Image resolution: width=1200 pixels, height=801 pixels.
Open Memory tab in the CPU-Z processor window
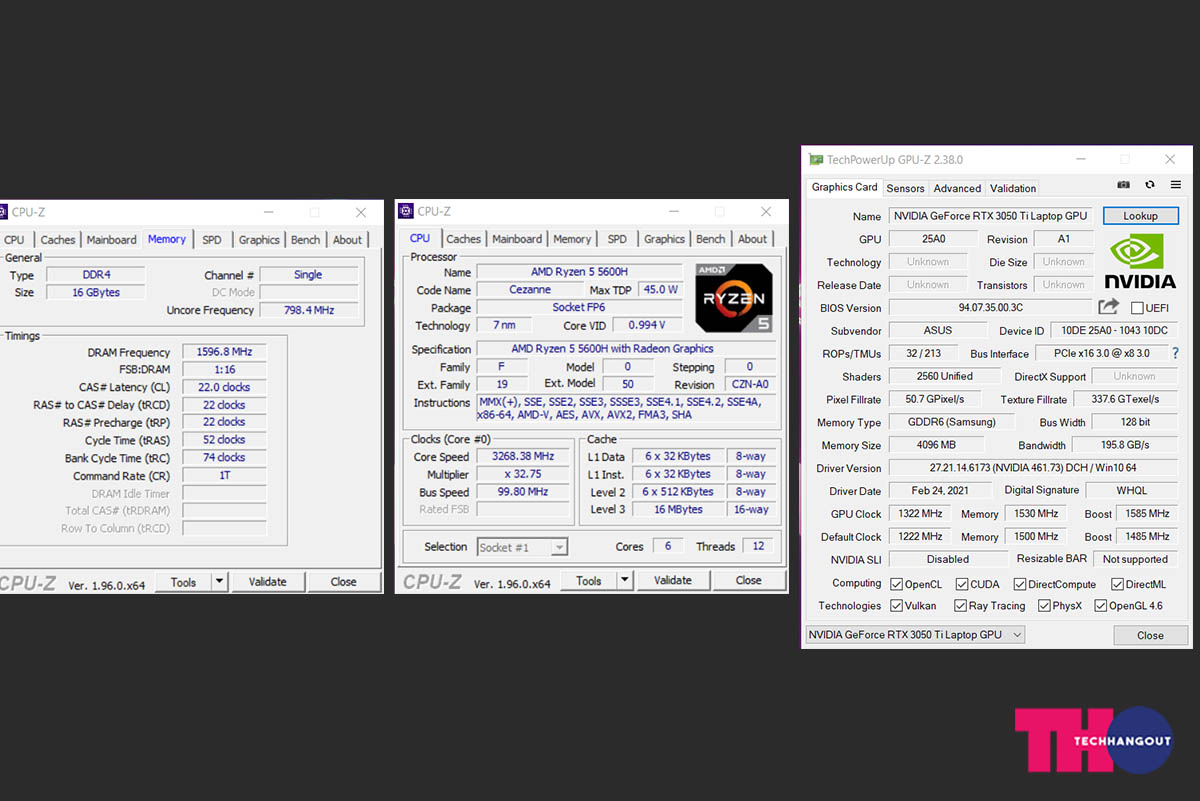(x=572, y=239)
